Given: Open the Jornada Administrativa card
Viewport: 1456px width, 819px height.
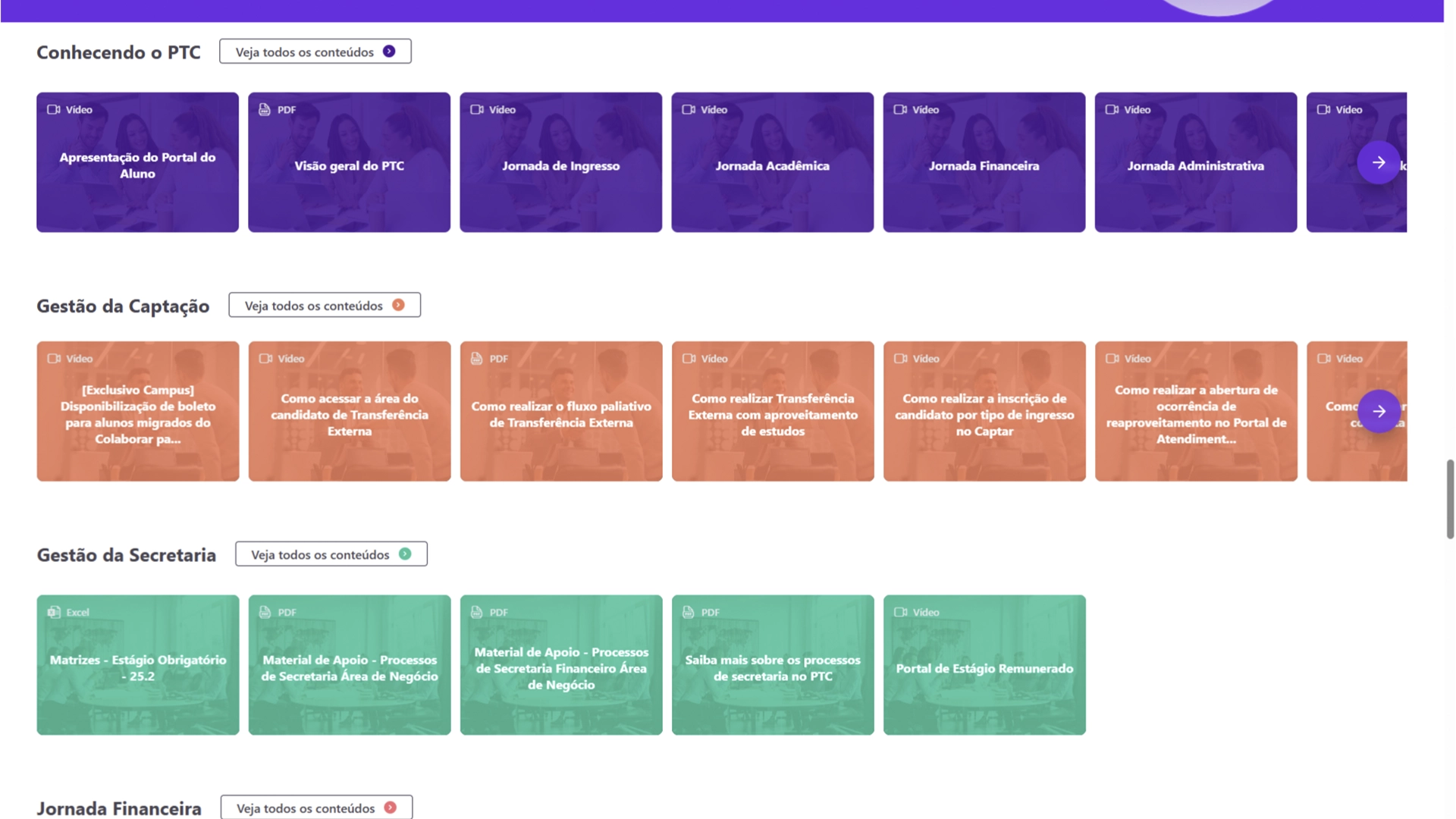Looking at the screenshot, I should pos(1196,162).
